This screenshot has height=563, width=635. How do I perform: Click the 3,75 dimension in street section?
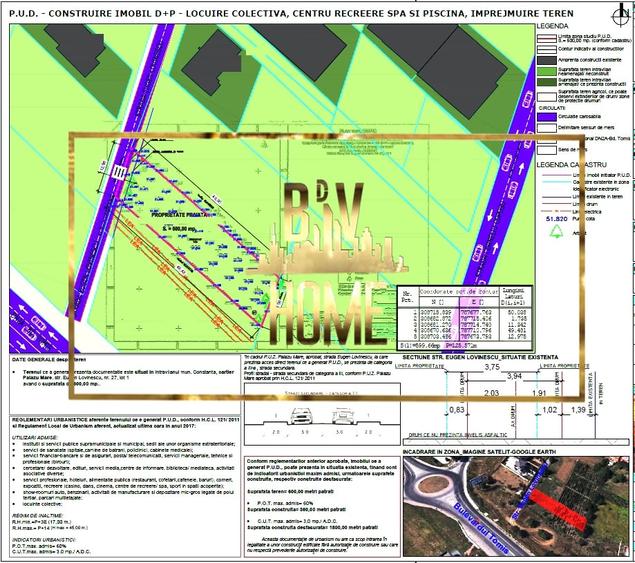tap(492, 367)
